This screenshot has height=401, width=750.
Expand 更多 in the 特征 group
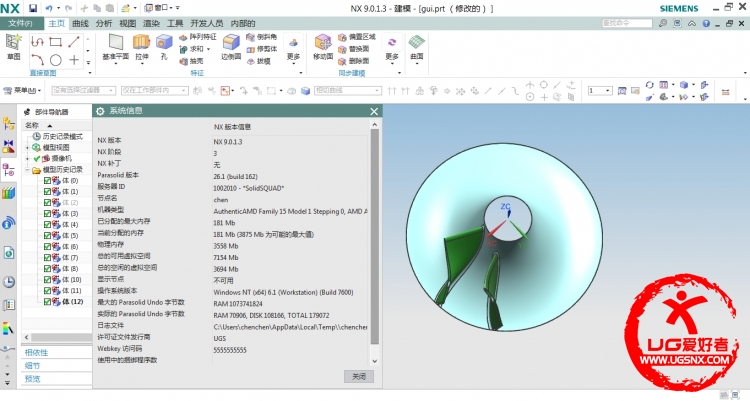click(293, 48)
